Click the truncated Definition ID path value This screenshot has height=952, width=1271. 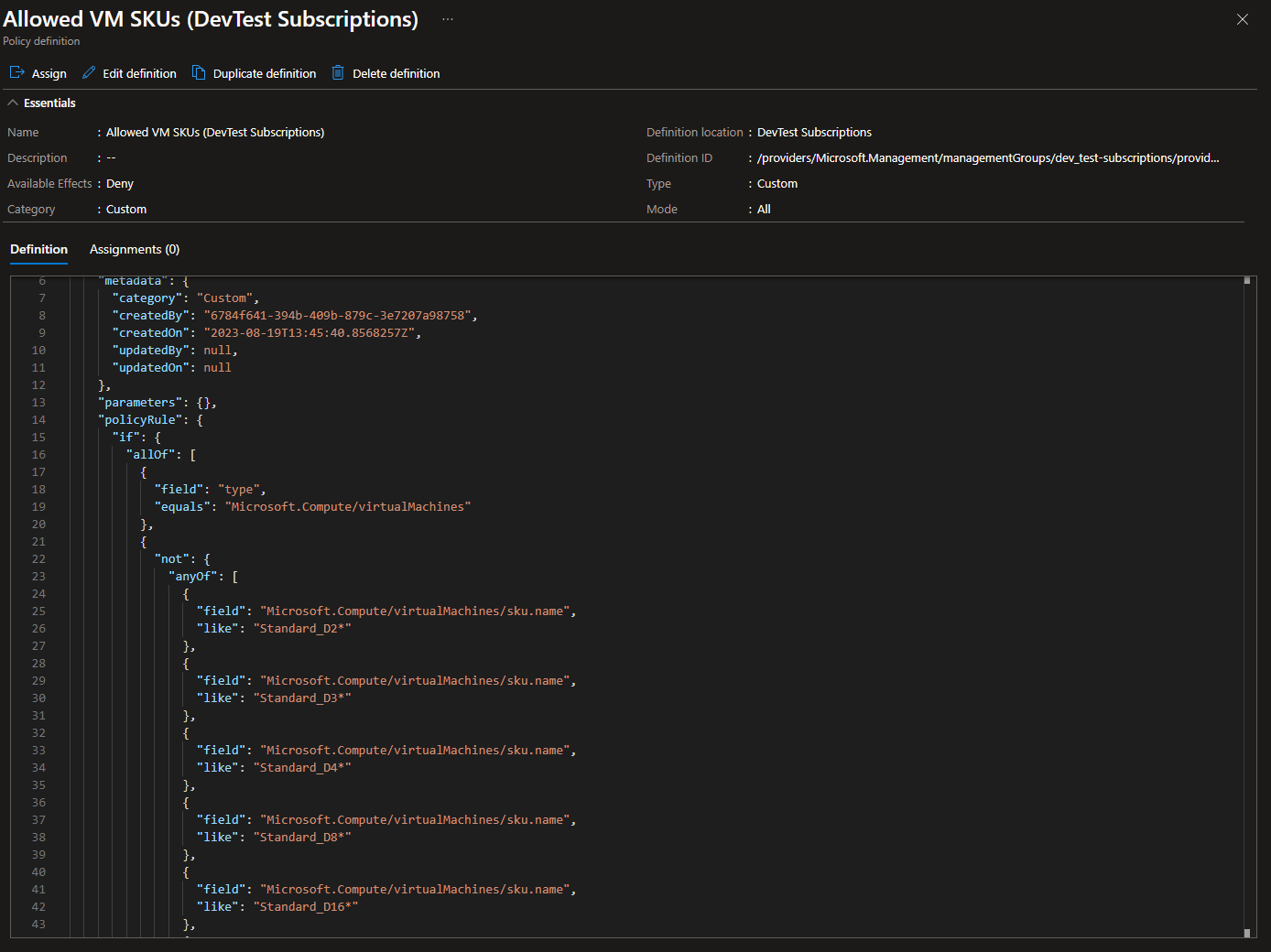click(x=988, y=157)
